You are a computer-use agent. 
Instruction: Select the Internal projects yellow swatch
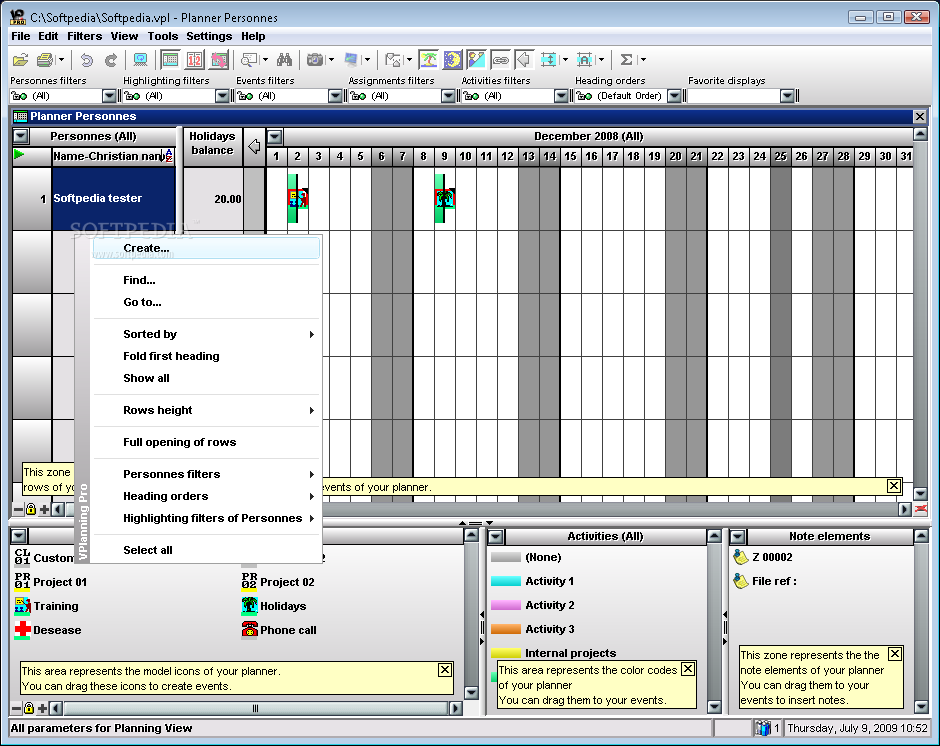(x=505, y=653)
